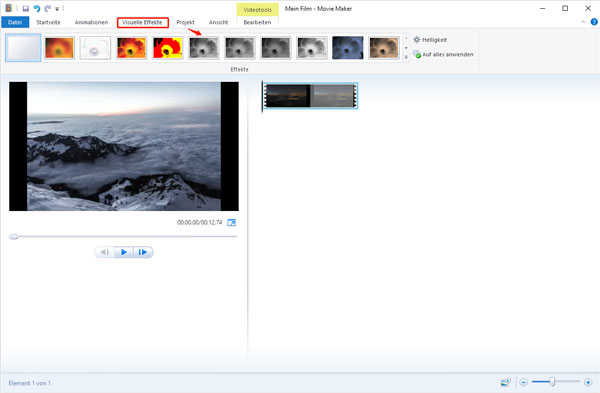
Task: Switch to the Animationen tab
Action: (x=91, y=22)
